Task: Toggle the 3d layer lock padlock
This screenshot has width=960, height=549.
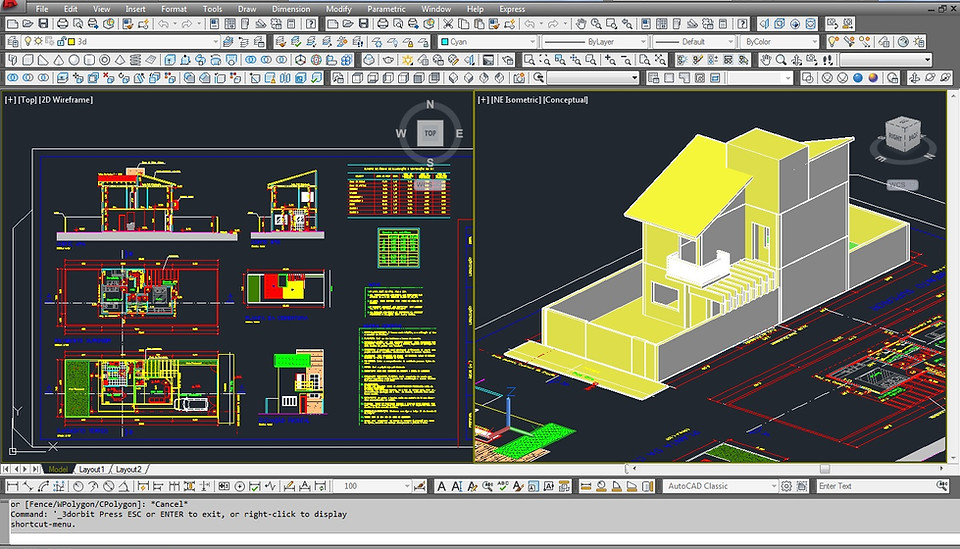Action: tap(61, 42)
